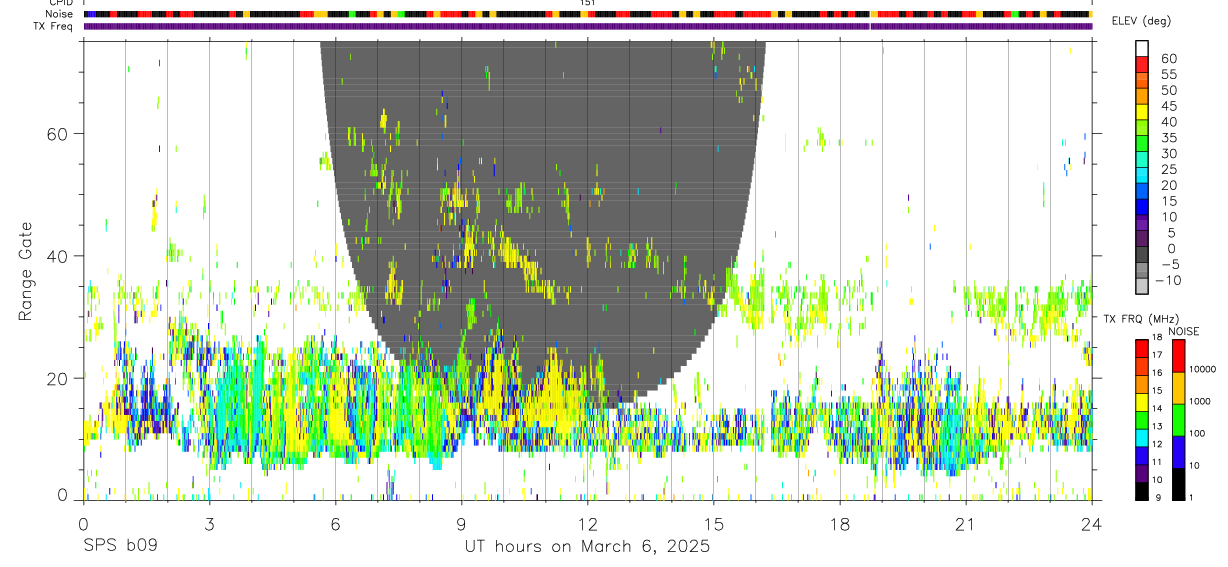Click the 'UT hours on March 6, 2025' label

(x=587, y=547)
